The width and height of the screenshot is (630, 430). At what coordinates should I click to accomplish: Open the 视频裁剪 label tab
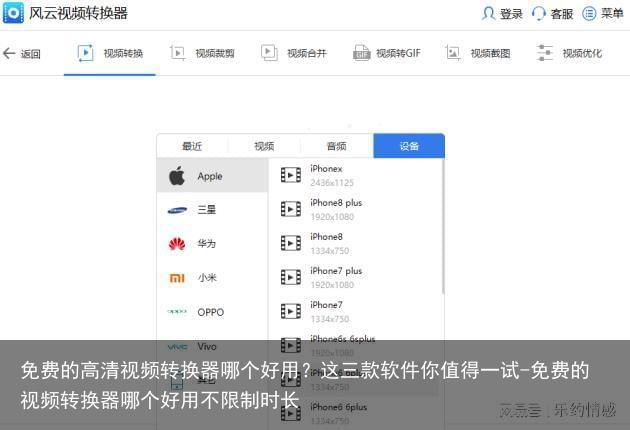[215, 53]
